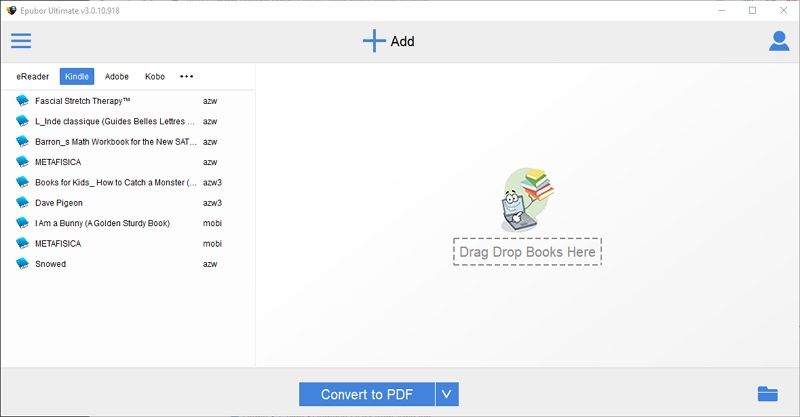
Task: Click the Epubor app logo in title bar
Action: (x=11, y=10)
